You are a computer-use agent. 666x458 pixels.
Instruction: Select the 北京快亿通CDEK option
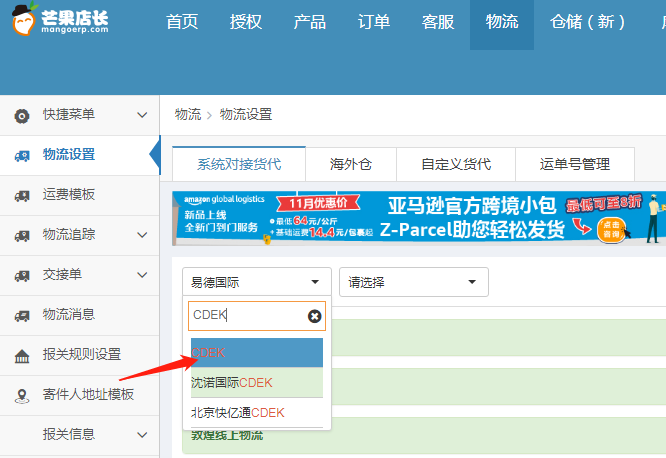257,413
